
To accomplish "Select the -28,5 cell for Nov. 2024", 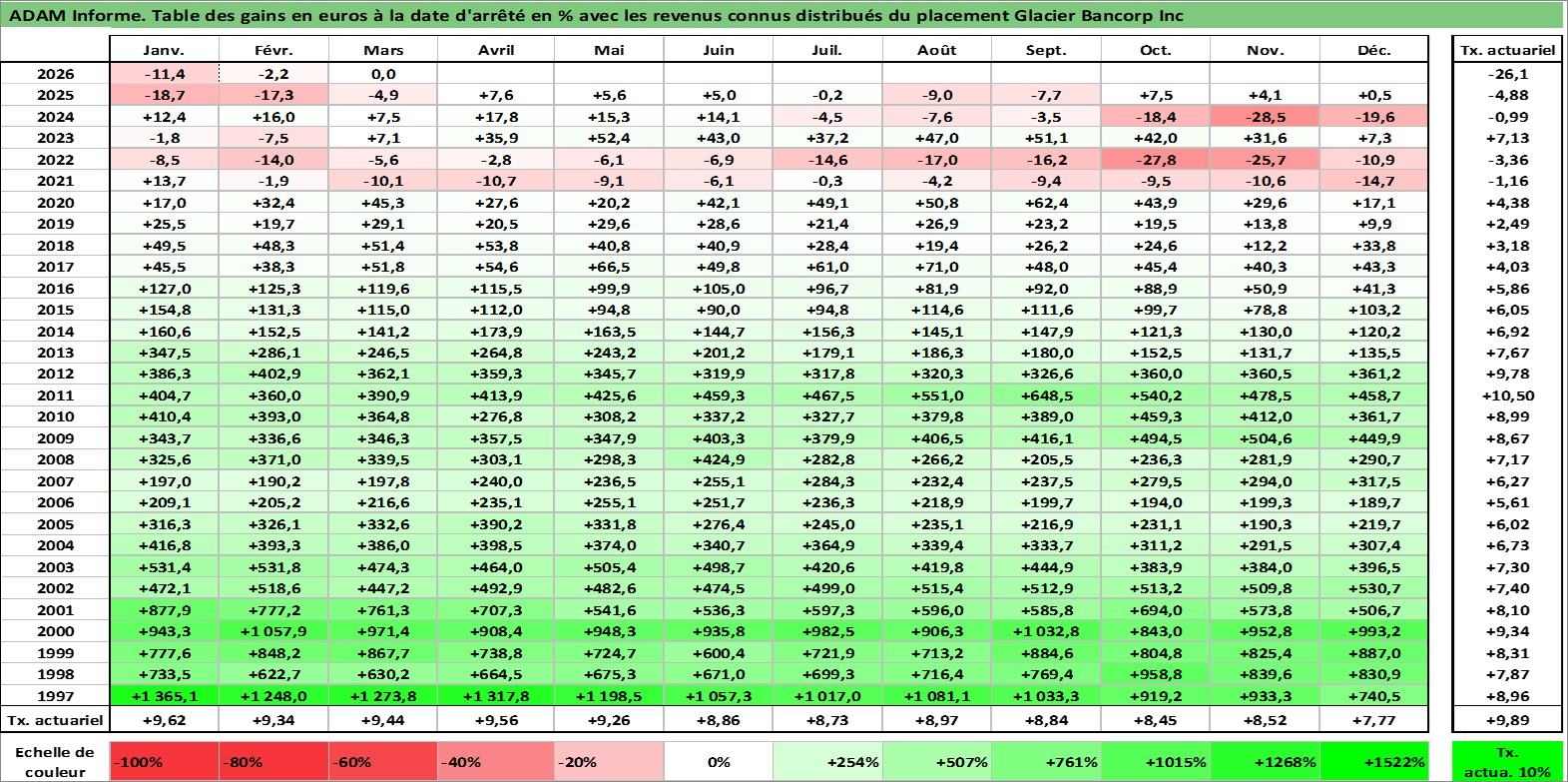I will pyautogui.click(x=1265, y=117).
